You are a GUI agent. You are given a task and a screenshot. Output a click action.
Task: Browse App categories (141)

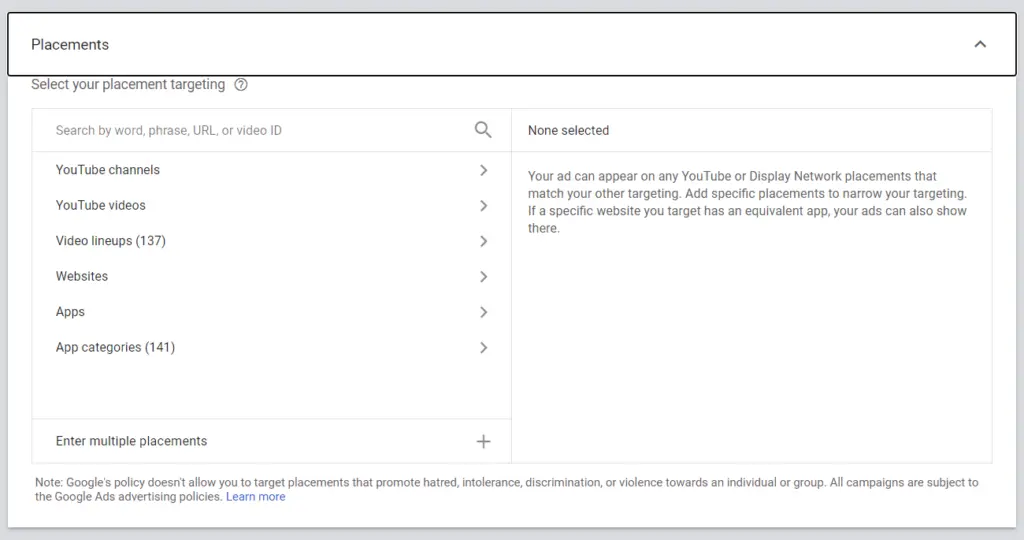tap(115, 347)
